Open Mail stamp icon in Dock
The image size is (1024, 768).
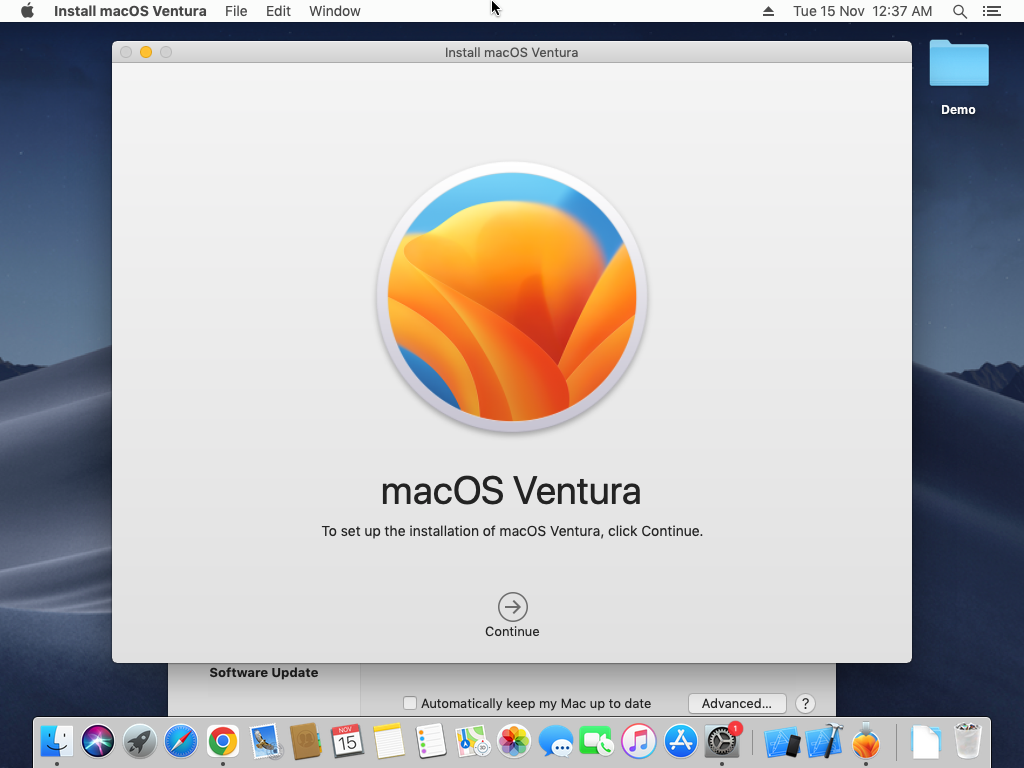264,741
